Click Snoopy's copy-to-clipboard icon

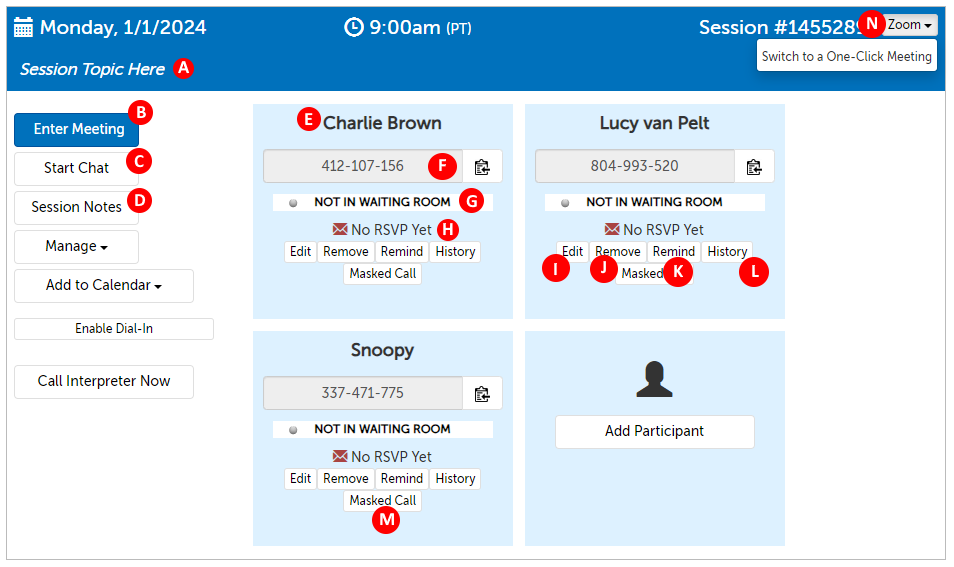tap(482, 394)
